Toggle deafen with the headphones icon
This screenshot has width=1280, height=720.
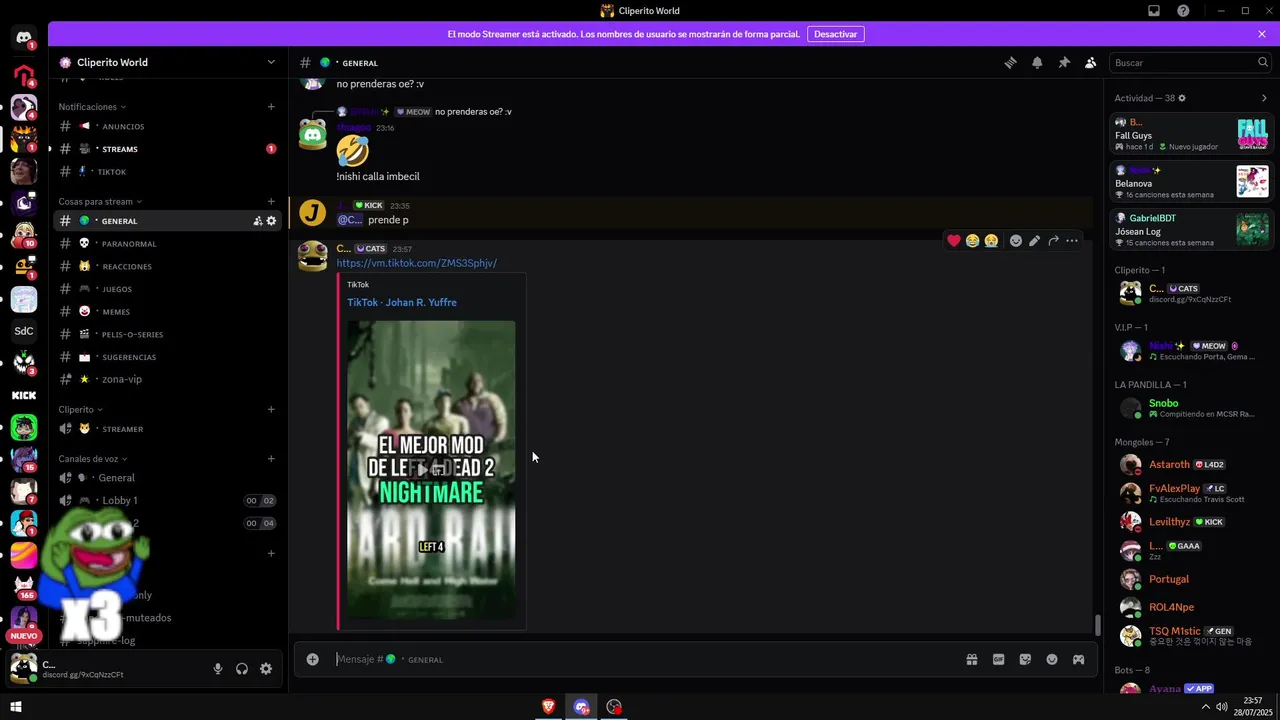coord(242,669)
